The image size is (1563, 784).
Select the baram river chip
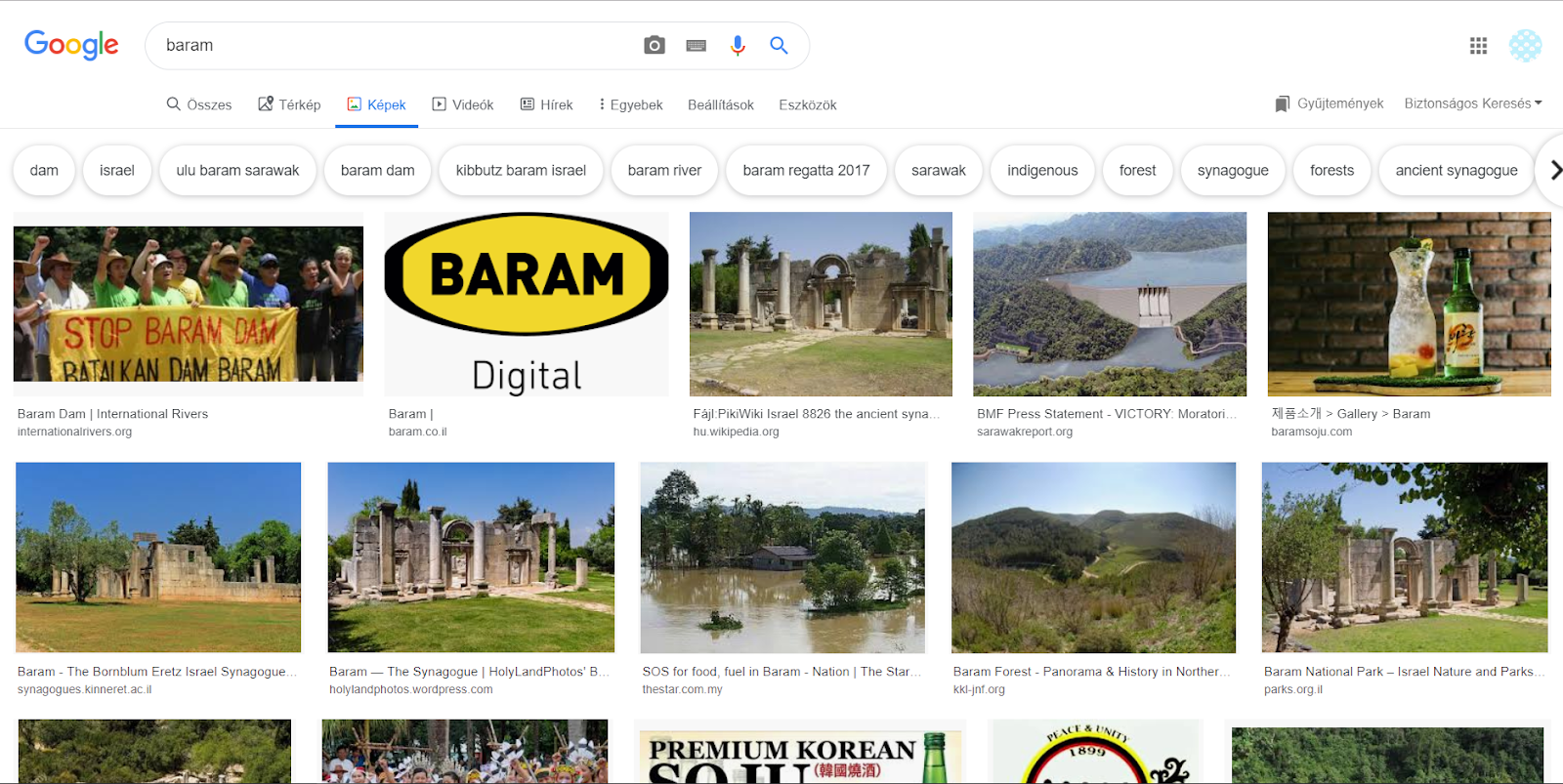pos(664,170)
